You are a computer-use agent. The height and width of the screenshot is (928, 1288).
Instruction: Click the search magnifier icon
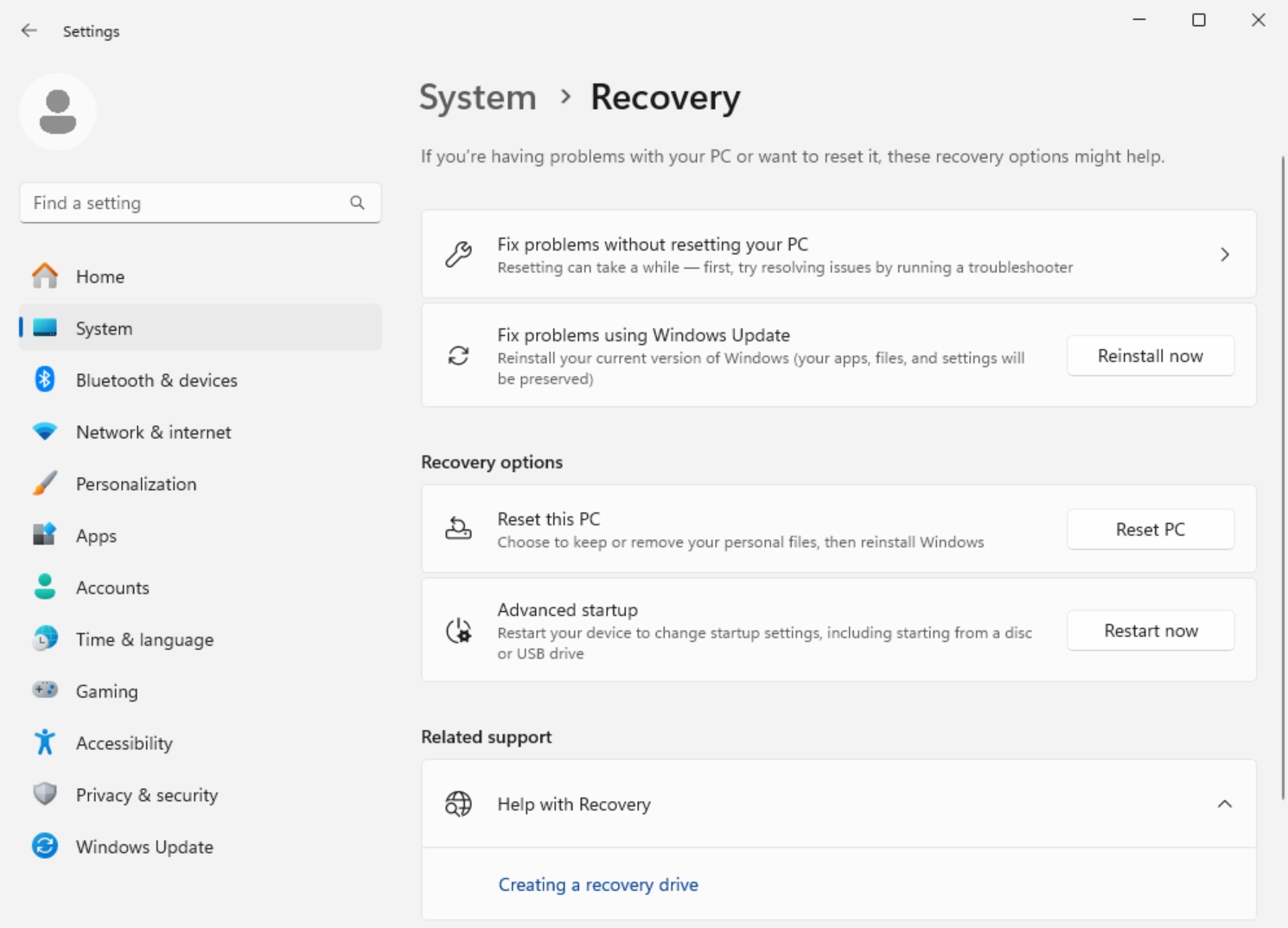tap(357, 203)
